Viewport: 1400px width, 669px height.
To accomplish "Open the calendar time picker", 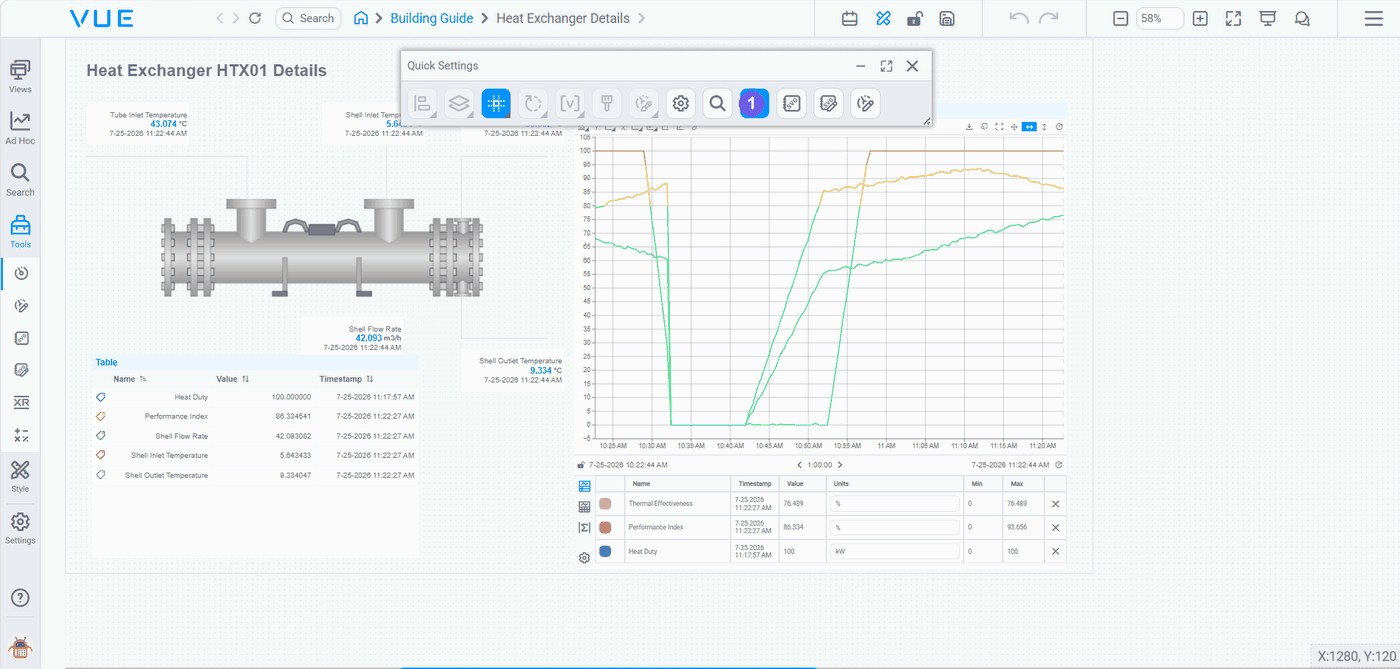I will [x=850, y=18].
